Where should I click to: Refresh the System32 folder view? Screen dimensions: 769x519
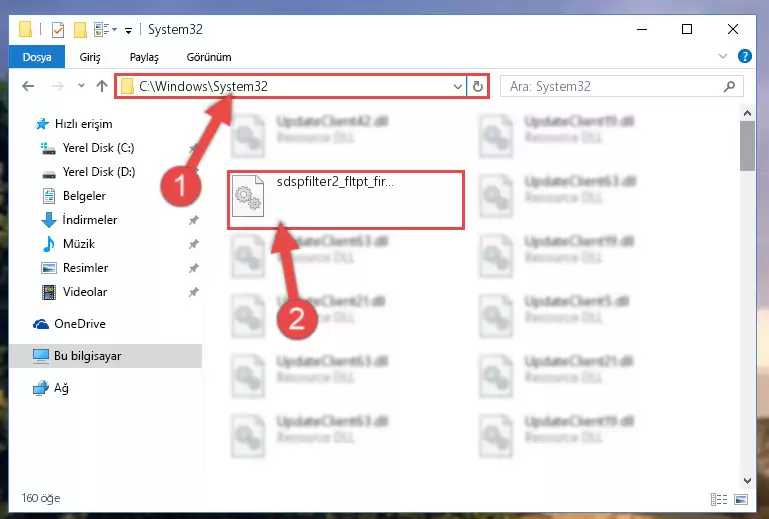coord(477,87)
